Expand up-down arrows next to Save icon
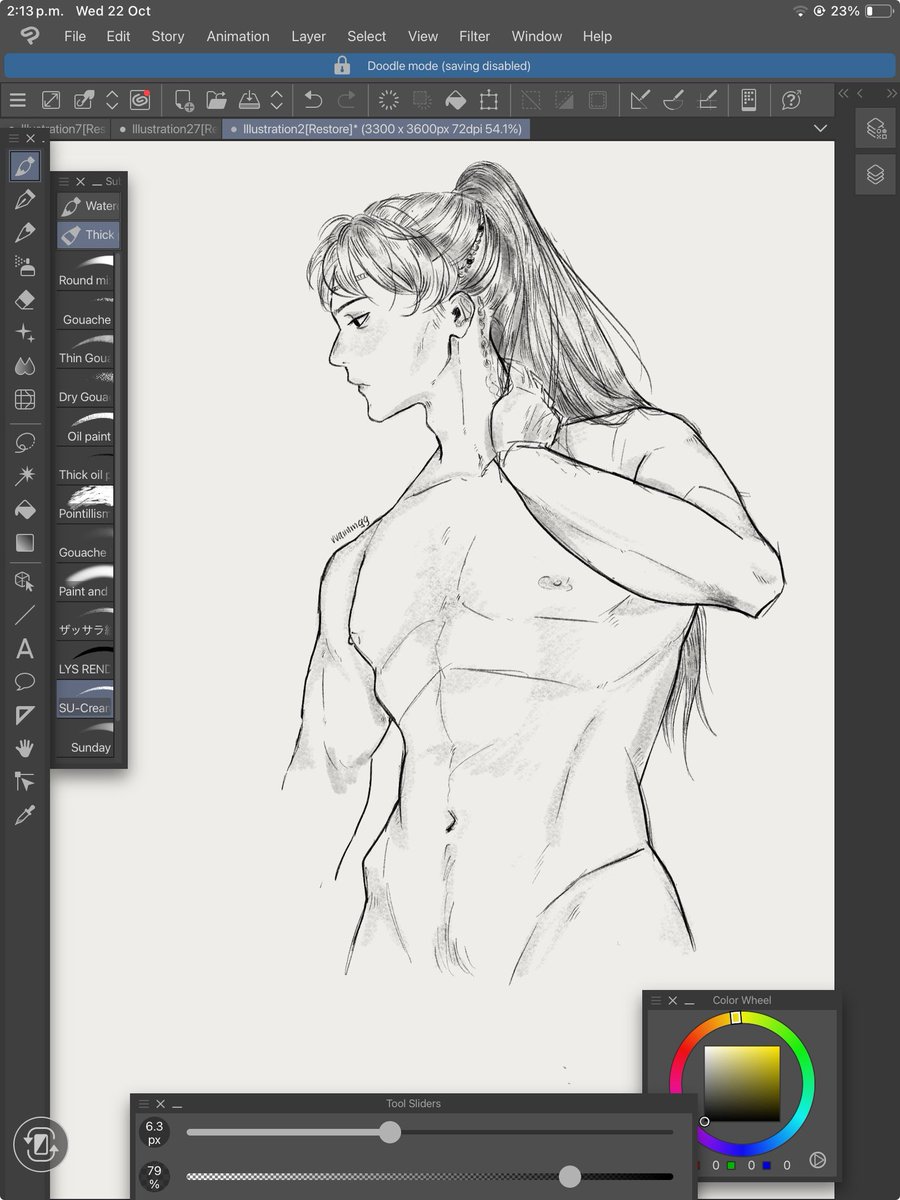The height and width of the screenshot is (1200, 900). (x=277, y=100)
